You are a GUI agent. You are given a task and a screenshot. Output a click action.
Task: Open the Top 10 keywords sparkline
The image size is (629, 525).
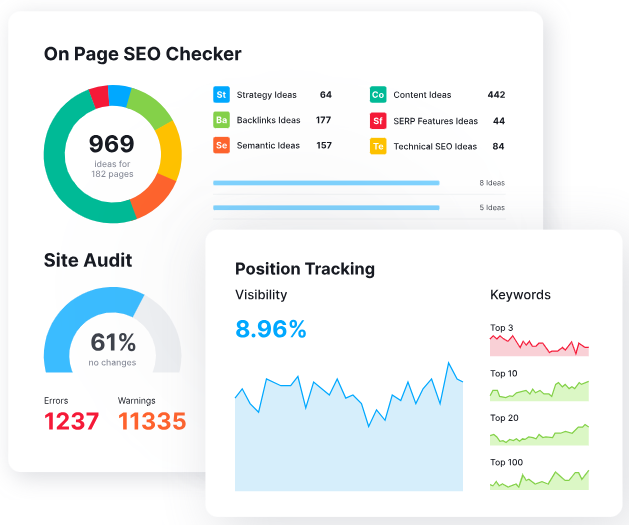539,390
